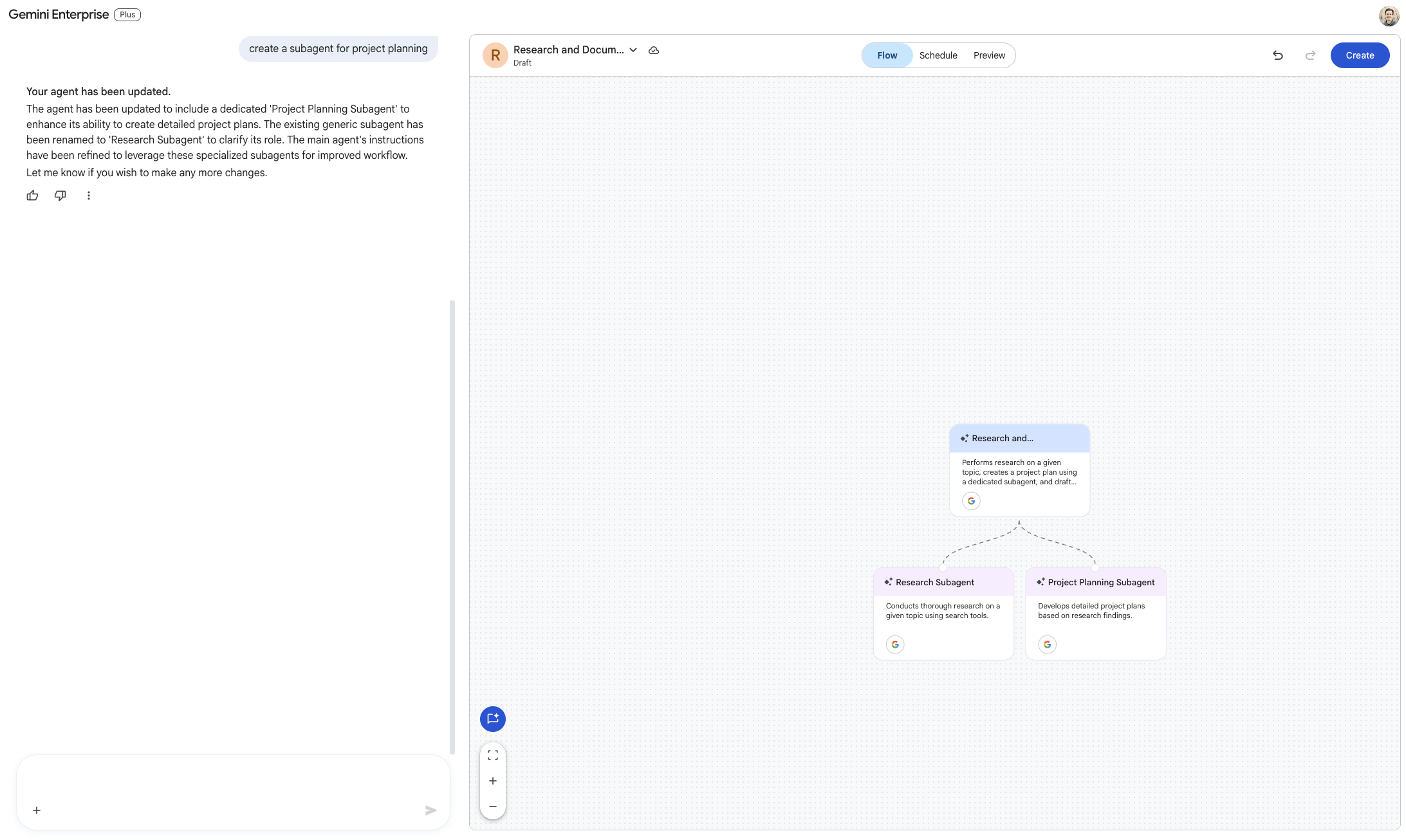The height and width of the screenshot is (840, 1406).
Task: Click the orange R agent avatar
Action: [x=495, y=55]
